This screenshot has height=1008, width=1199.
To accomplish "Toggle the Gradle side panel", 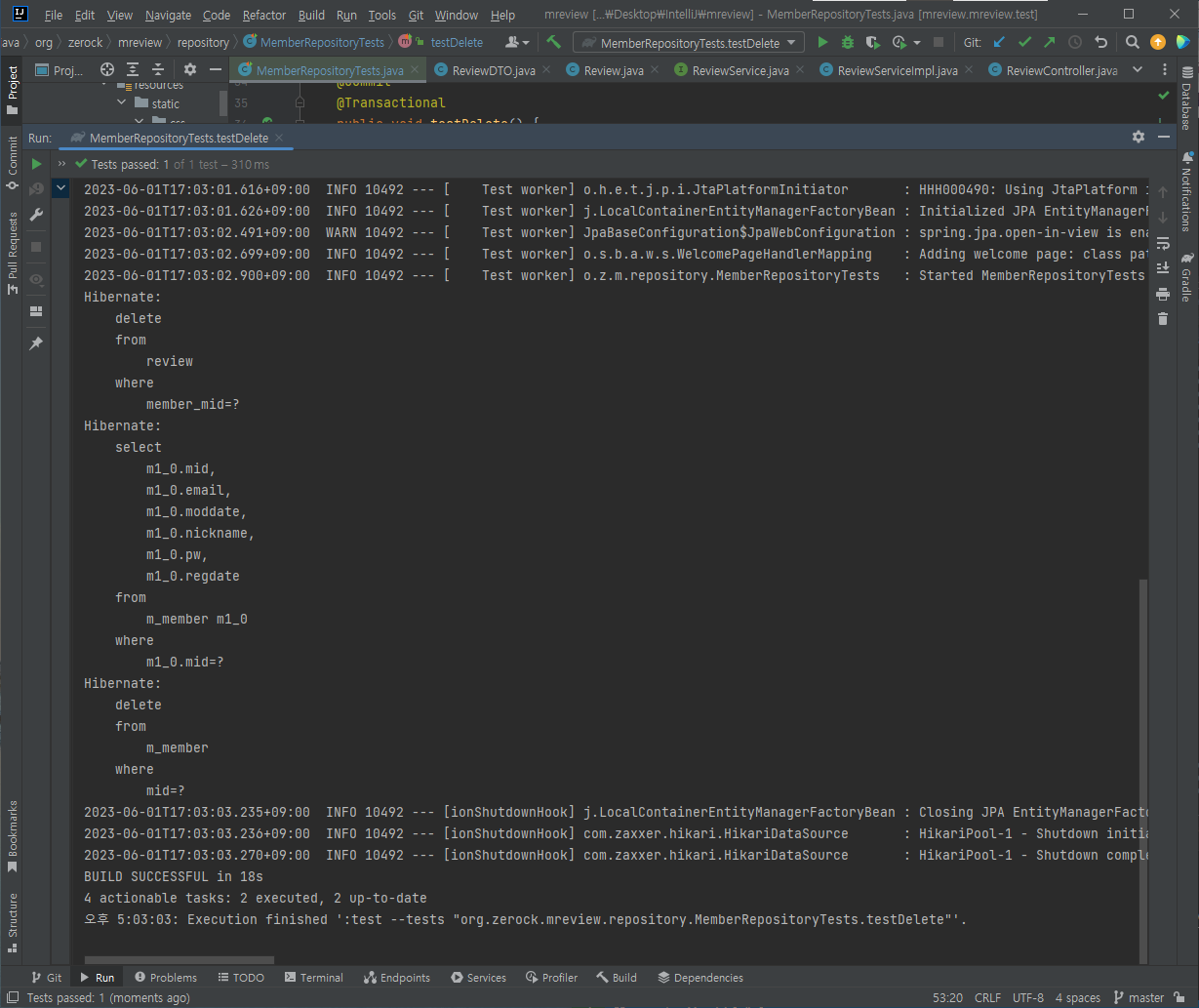I will pos(1186,278).
